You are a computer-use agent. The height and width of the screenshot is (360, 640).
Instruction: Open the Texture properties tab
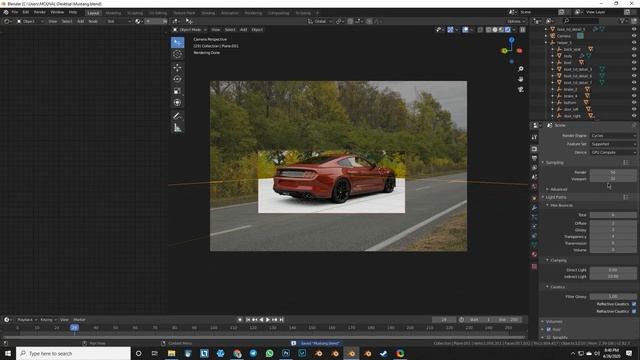pyautogui.click(x=534, y=267)
